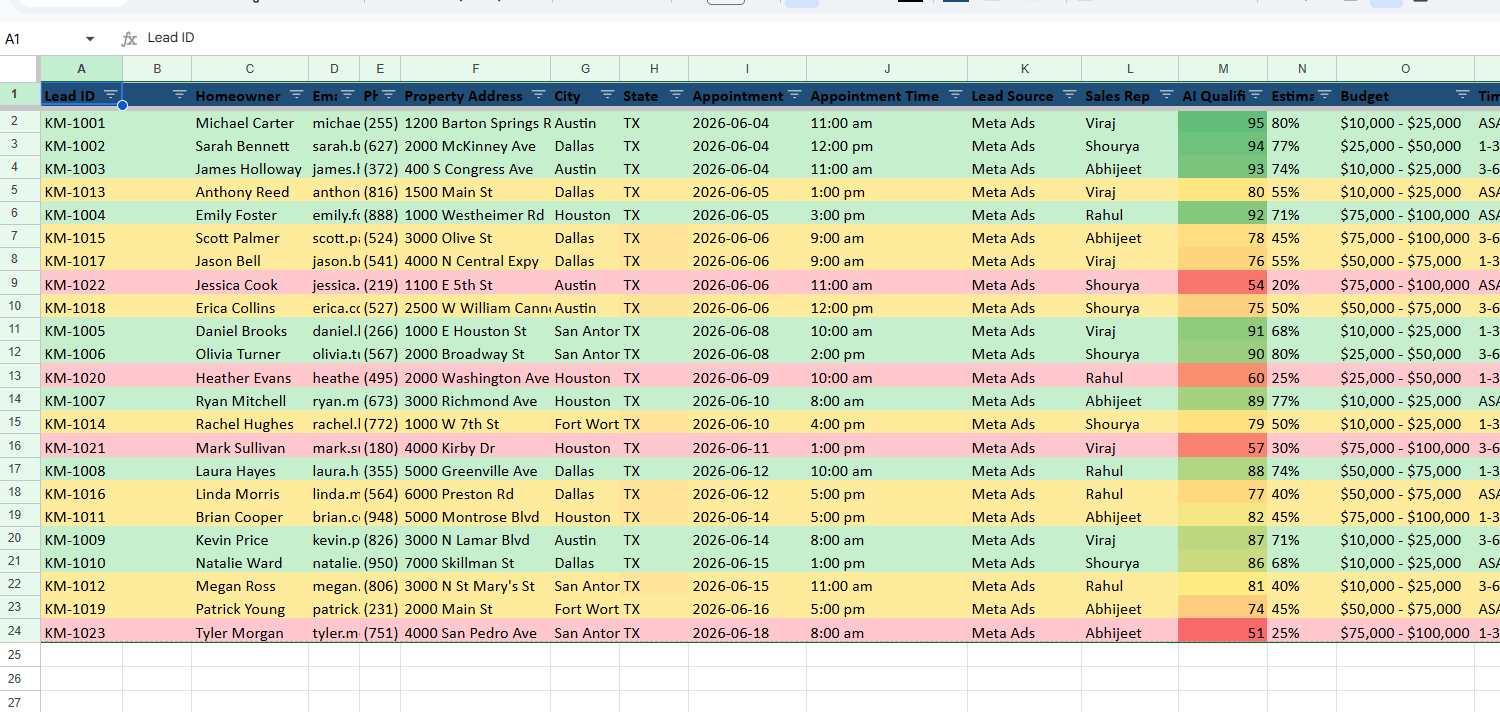Click cell KM-1022
The width and height of the screenshot is (1500, 712).
click(x=81, y=284)
